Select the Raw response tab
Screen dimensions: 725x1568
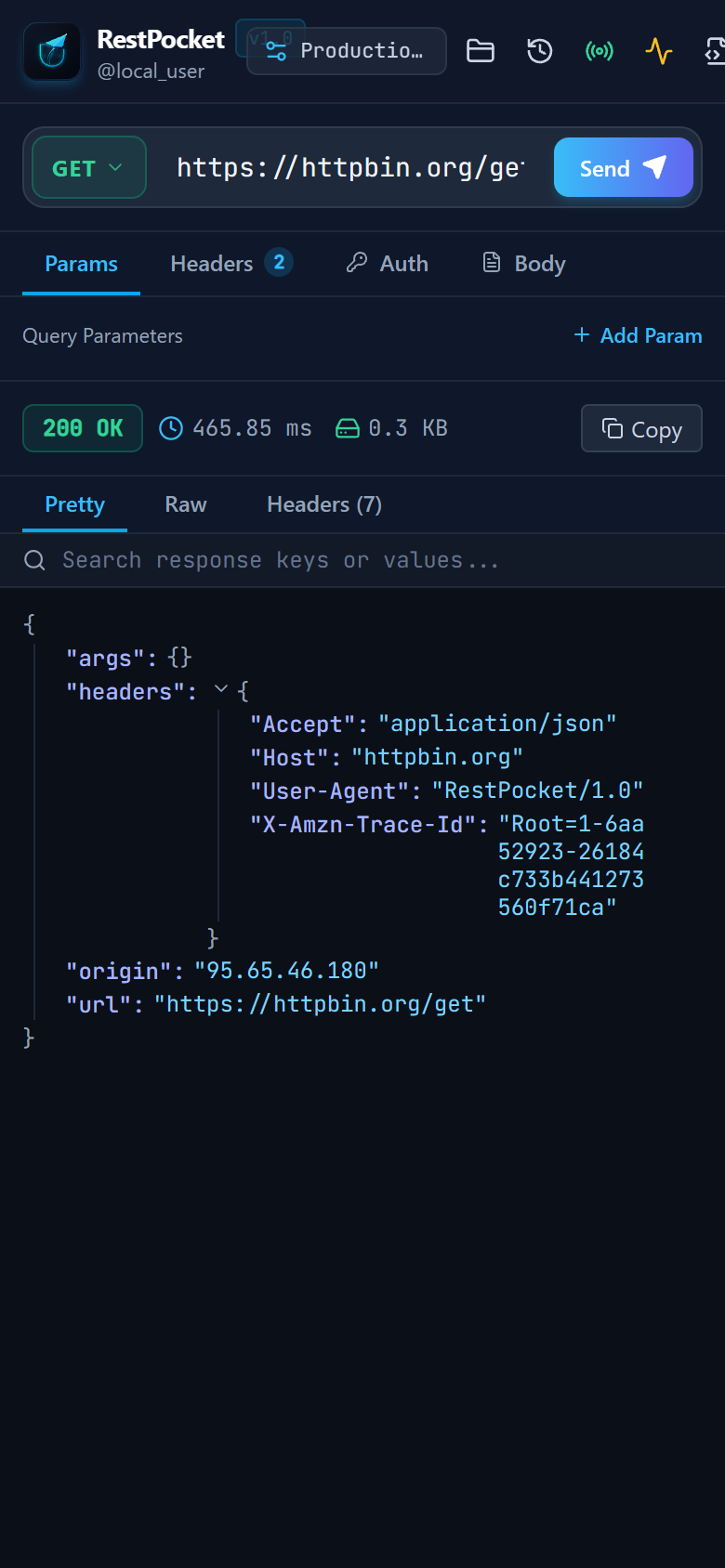(x=186, y=504)
